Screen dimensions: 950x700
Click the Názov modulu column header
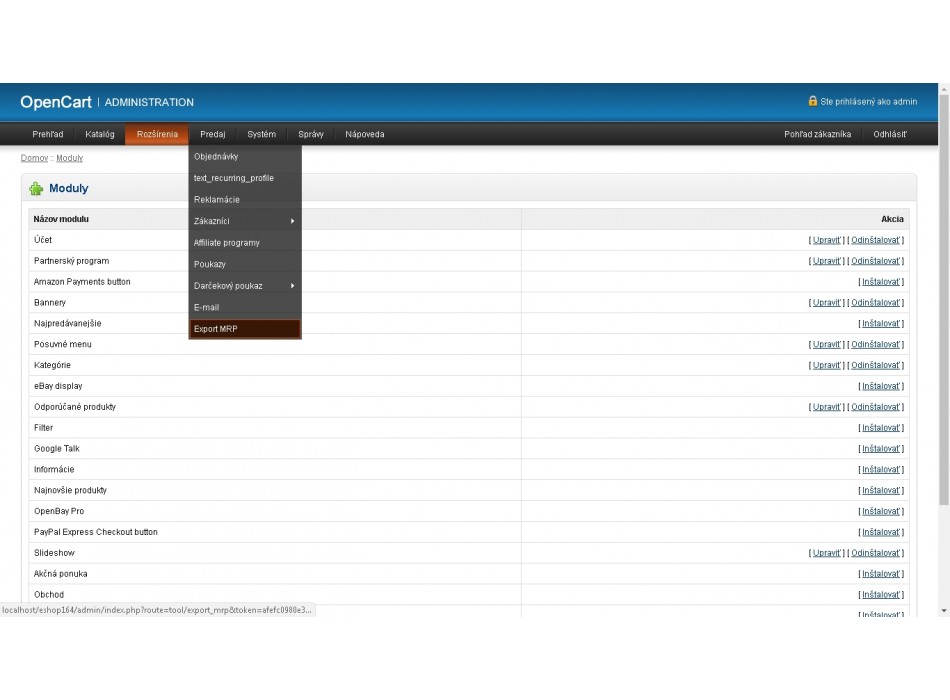(x=61, y=219)
